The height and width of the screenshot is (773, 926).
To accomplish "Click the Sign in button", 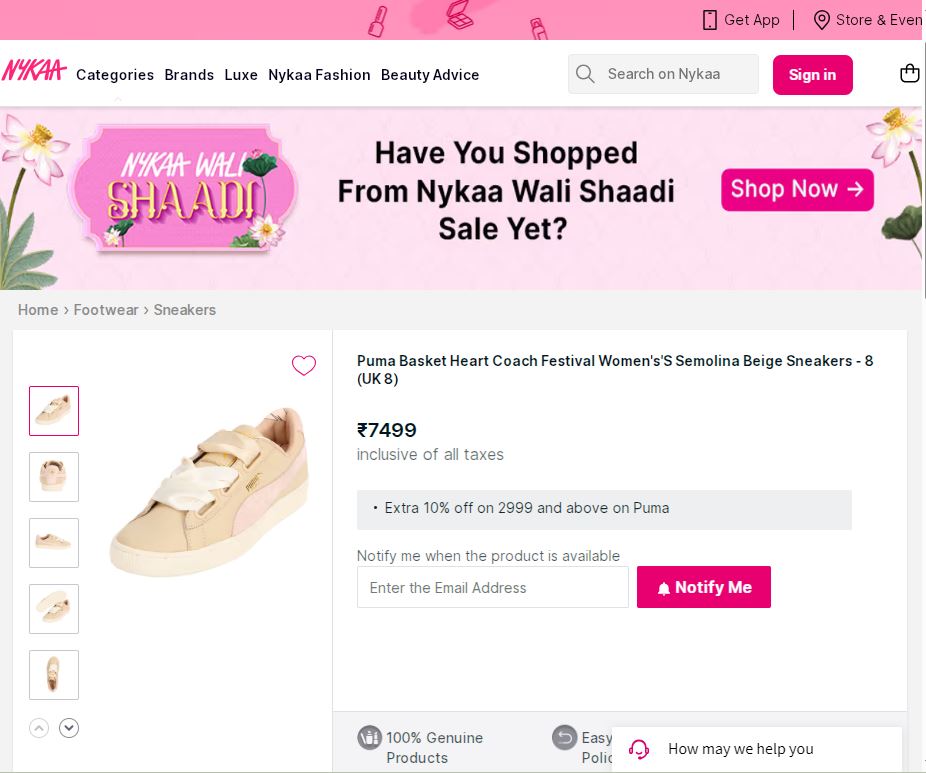I will click(x=812, y=74).
